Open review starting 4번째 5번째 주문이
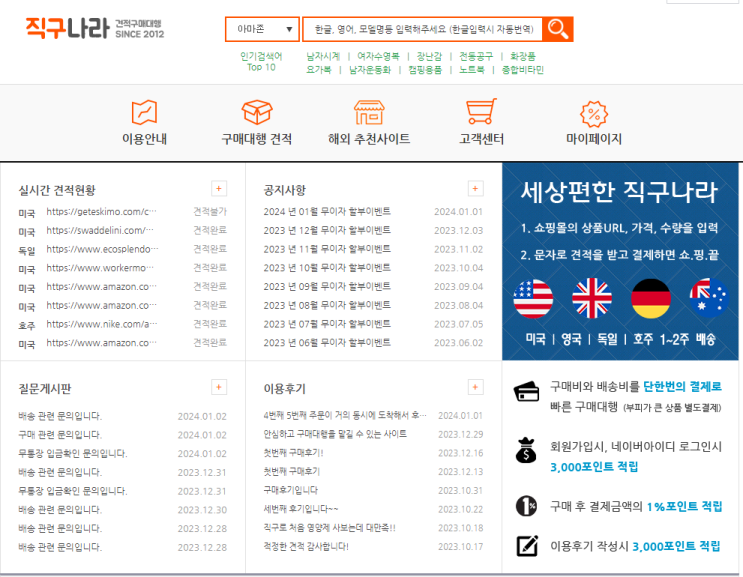743x577 pixels. [345, 416]
